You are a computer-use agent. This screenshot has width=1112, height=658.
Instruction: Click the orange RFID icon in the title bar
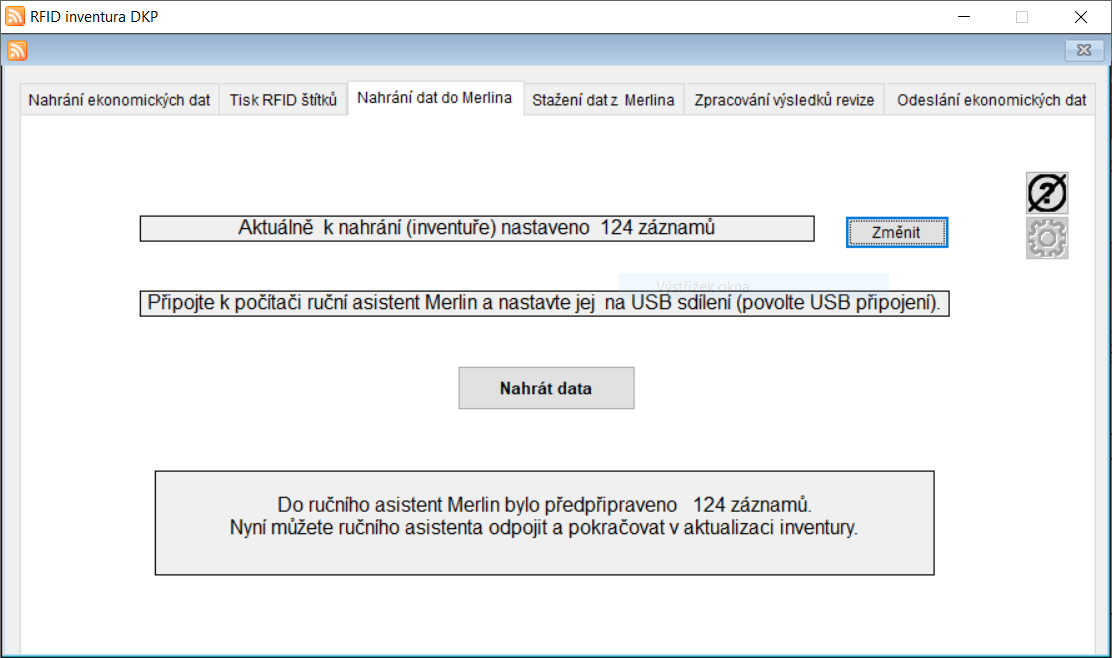click(15, 16)
